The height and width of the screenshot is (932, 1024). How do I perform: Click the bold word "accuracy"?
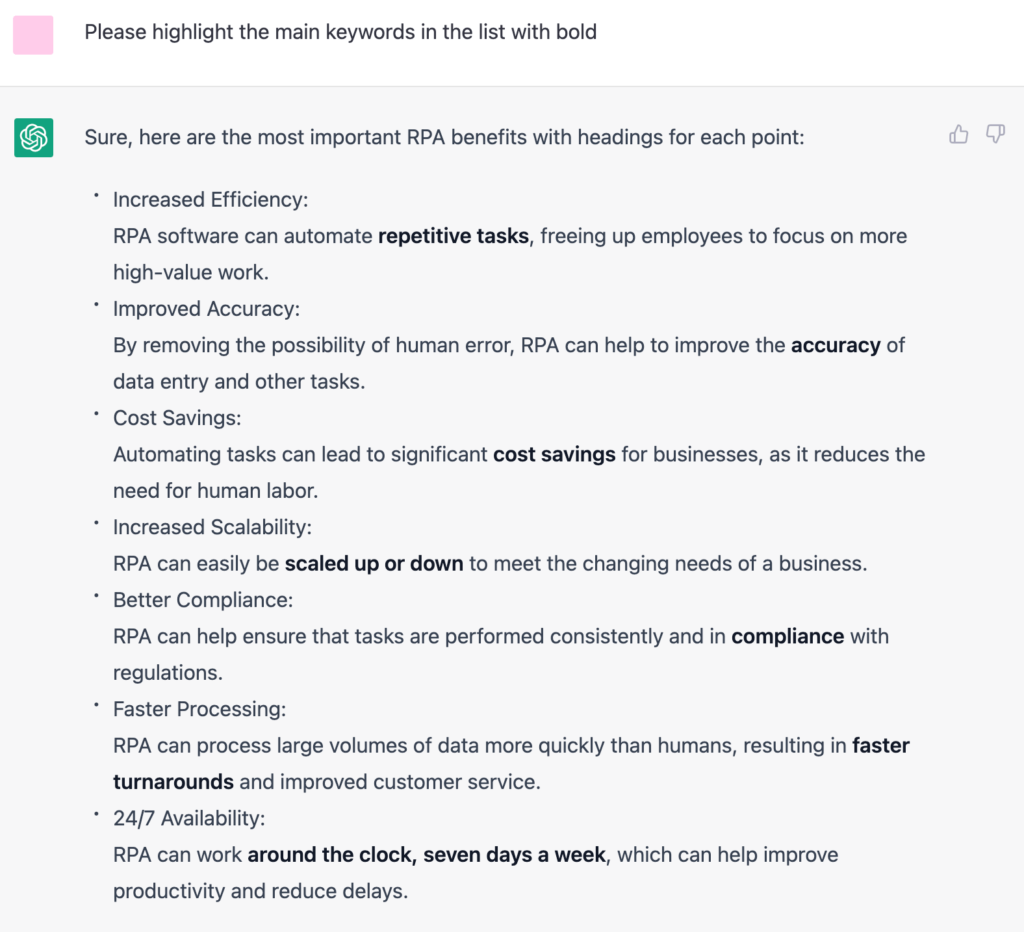[835, 345]
